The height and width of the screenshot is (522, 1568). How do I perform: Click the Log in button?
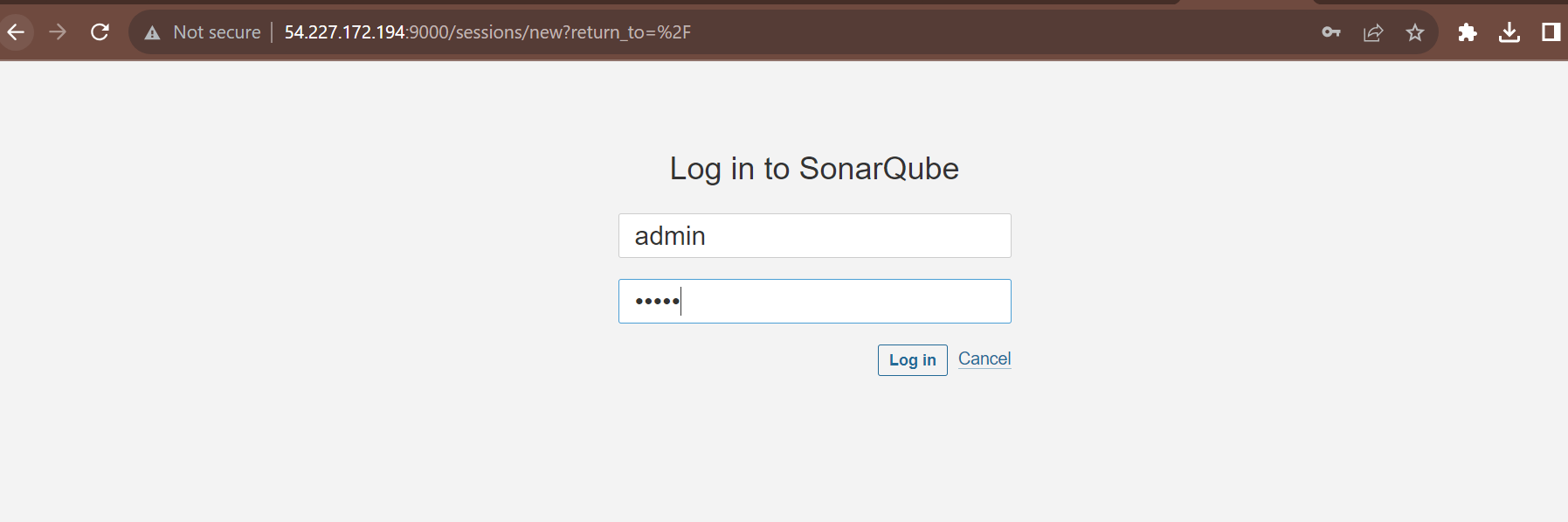pos(912,360)
